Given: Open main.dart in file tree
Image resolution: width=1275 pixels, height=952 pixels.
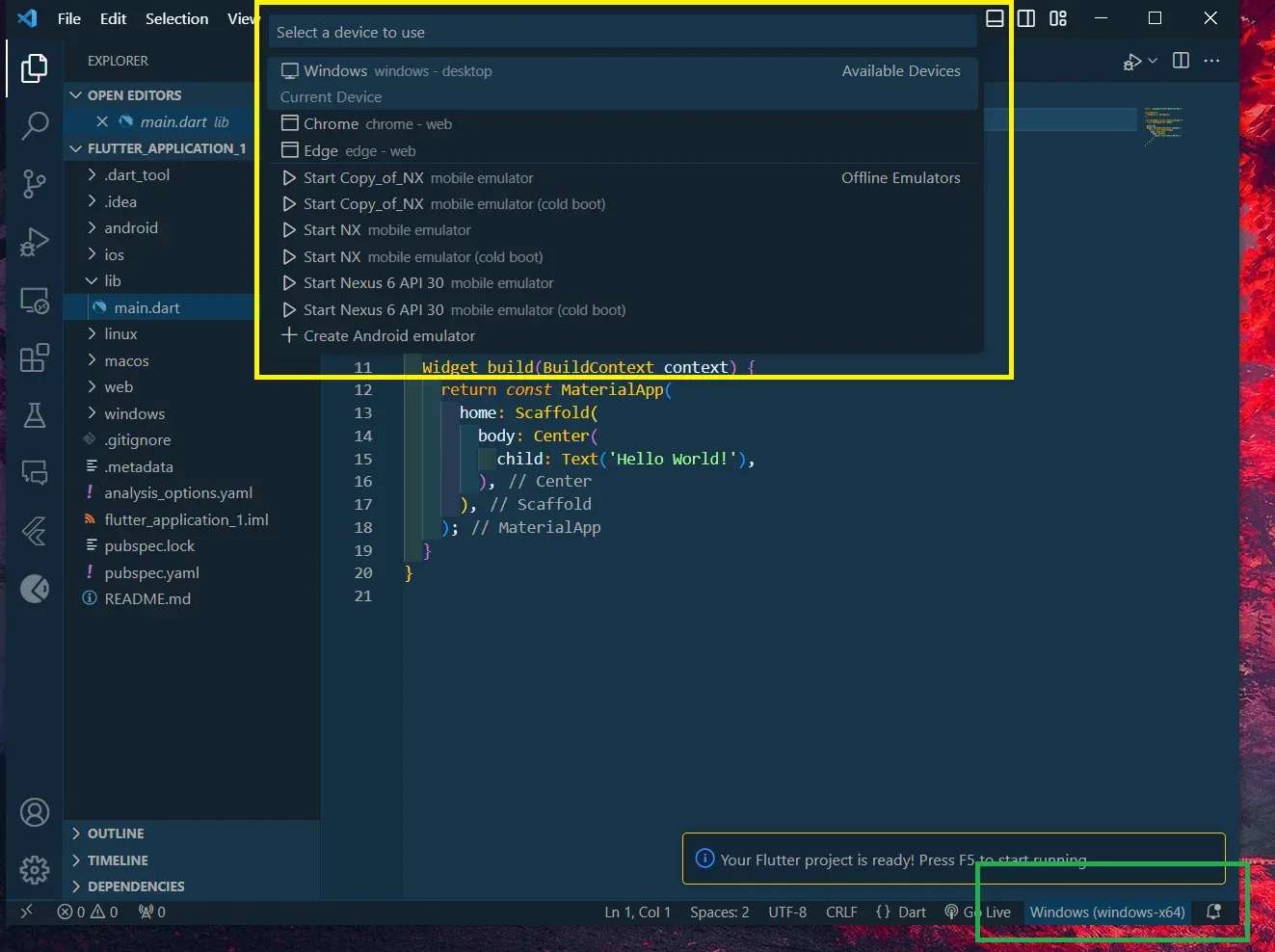Looking at the screenshot, I should pos(146,307).
